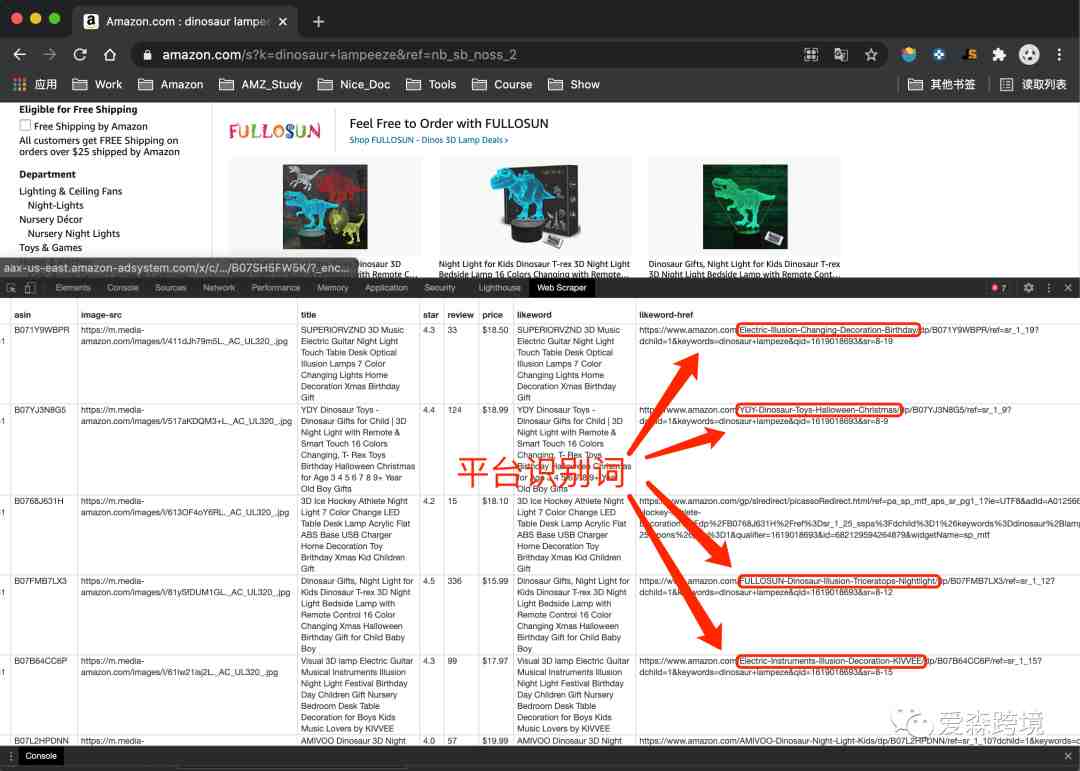The height and width of the screenshot is (771, 1080).
Task: Click Shop FULLOSUN Dinos 3D Lamp Deals link
Action: [x=428, y=140]
